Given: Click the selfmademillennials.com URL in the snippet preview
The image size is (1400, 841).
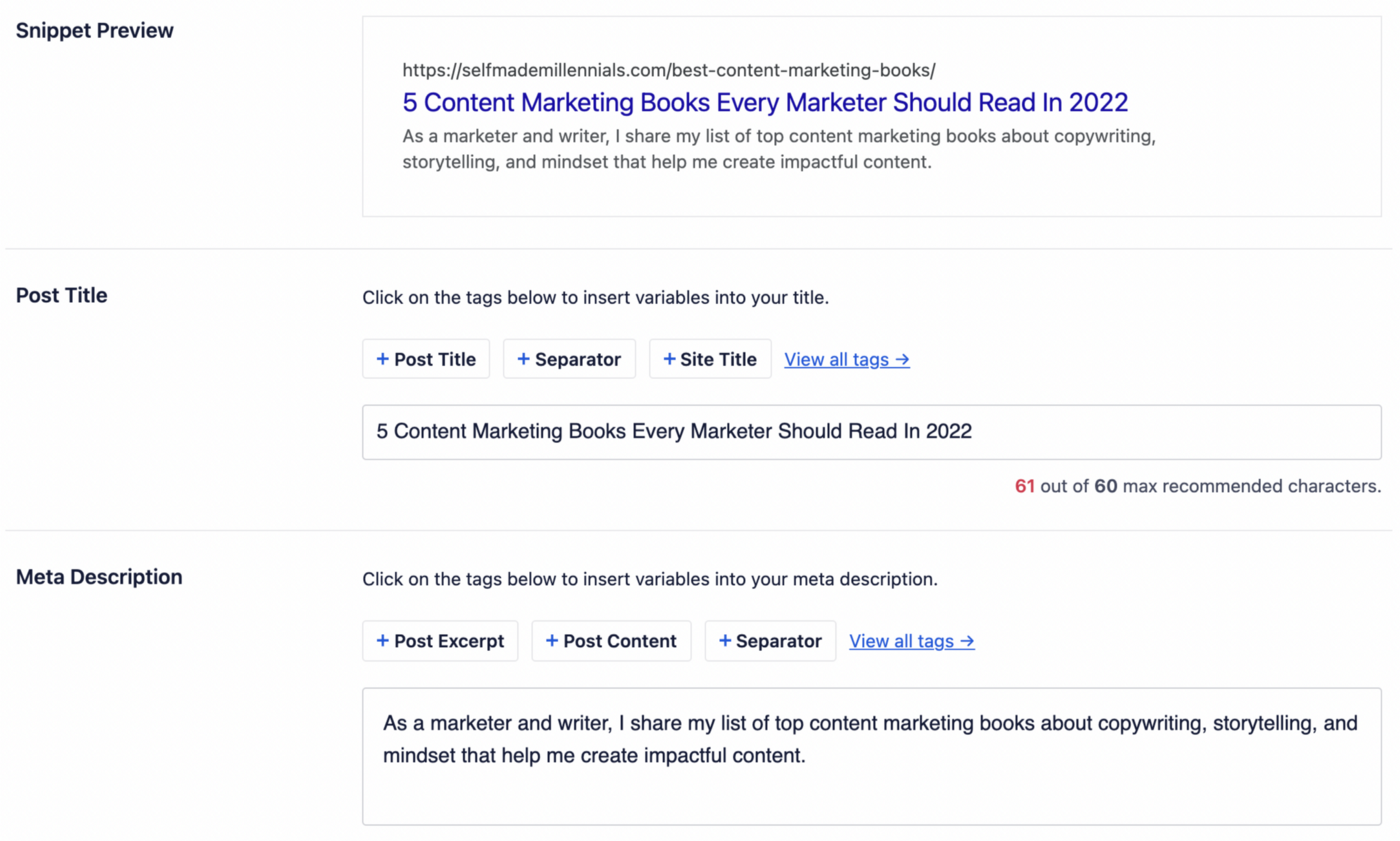Looking at the screenshot, I should click(x=669, y=70).
